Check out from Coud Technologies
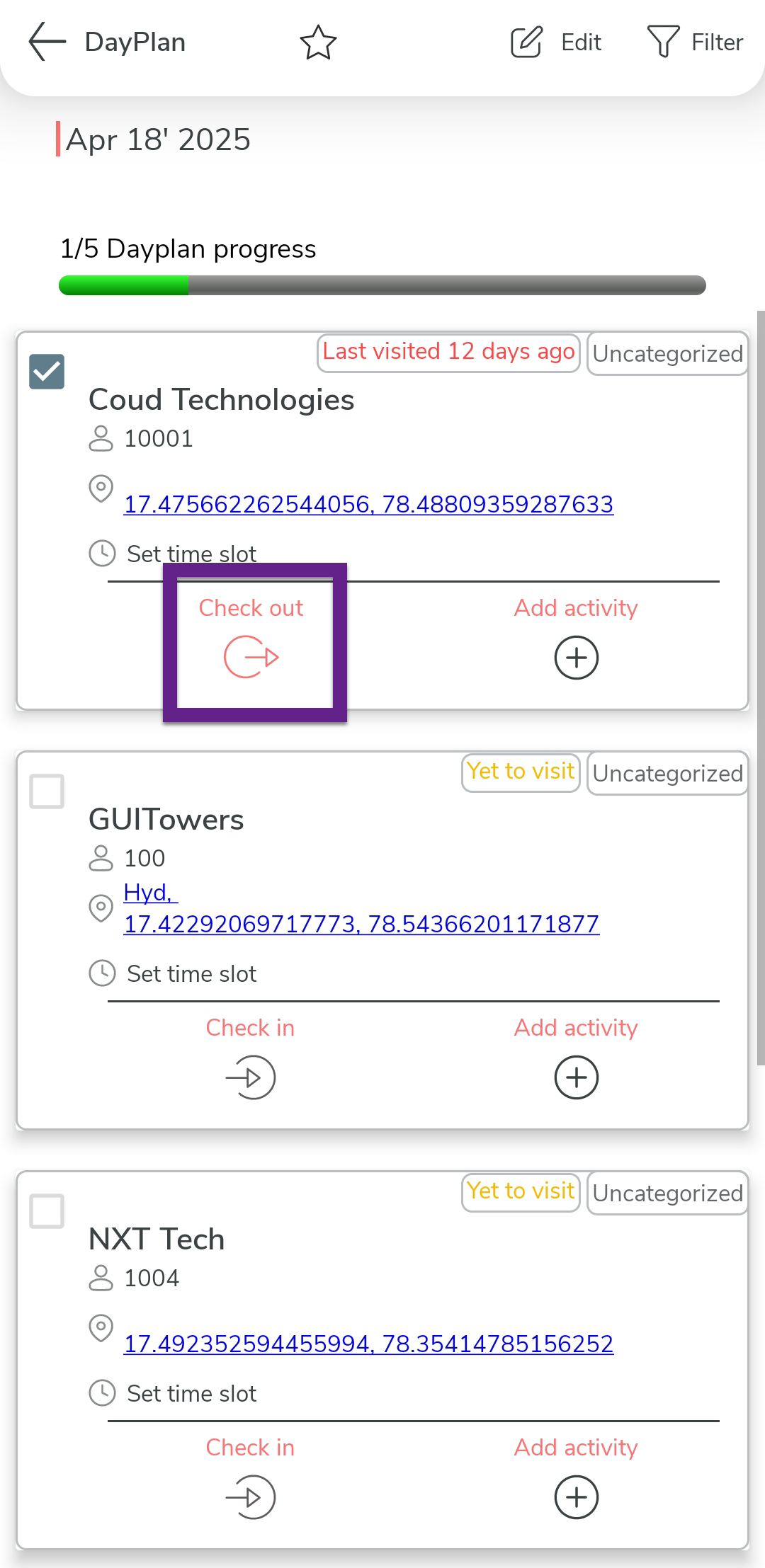 tap(251, 657)
